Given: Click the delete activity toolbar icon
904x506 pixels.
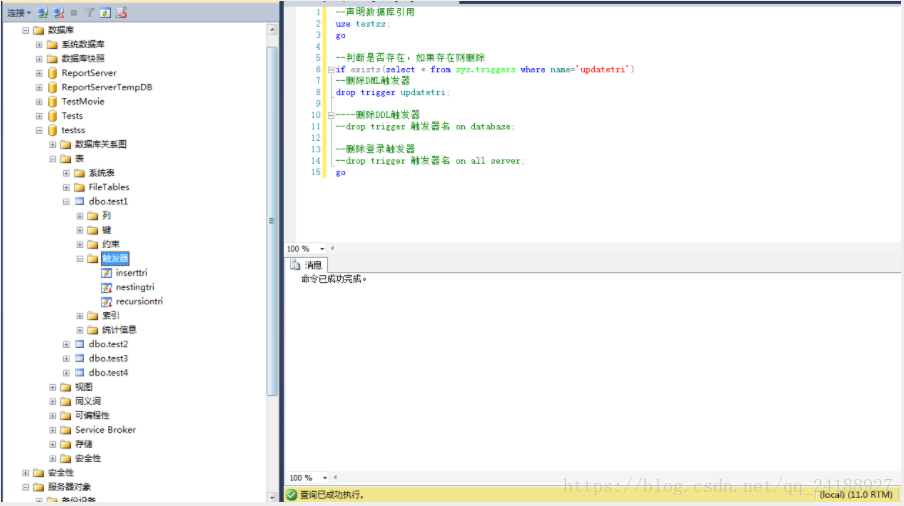Looking at the screenshot, I should click(121, 13).
